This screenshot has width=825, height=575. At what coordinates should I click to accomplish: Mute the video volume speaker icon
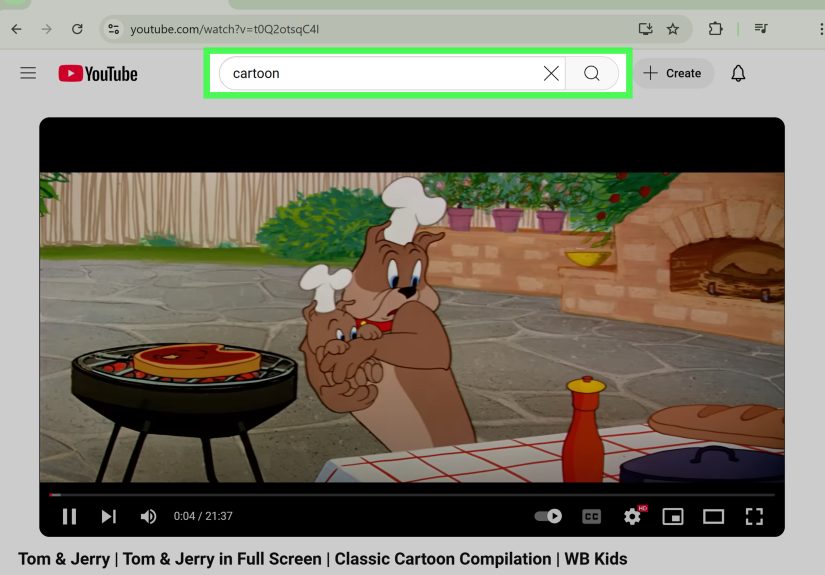point(148,516)
